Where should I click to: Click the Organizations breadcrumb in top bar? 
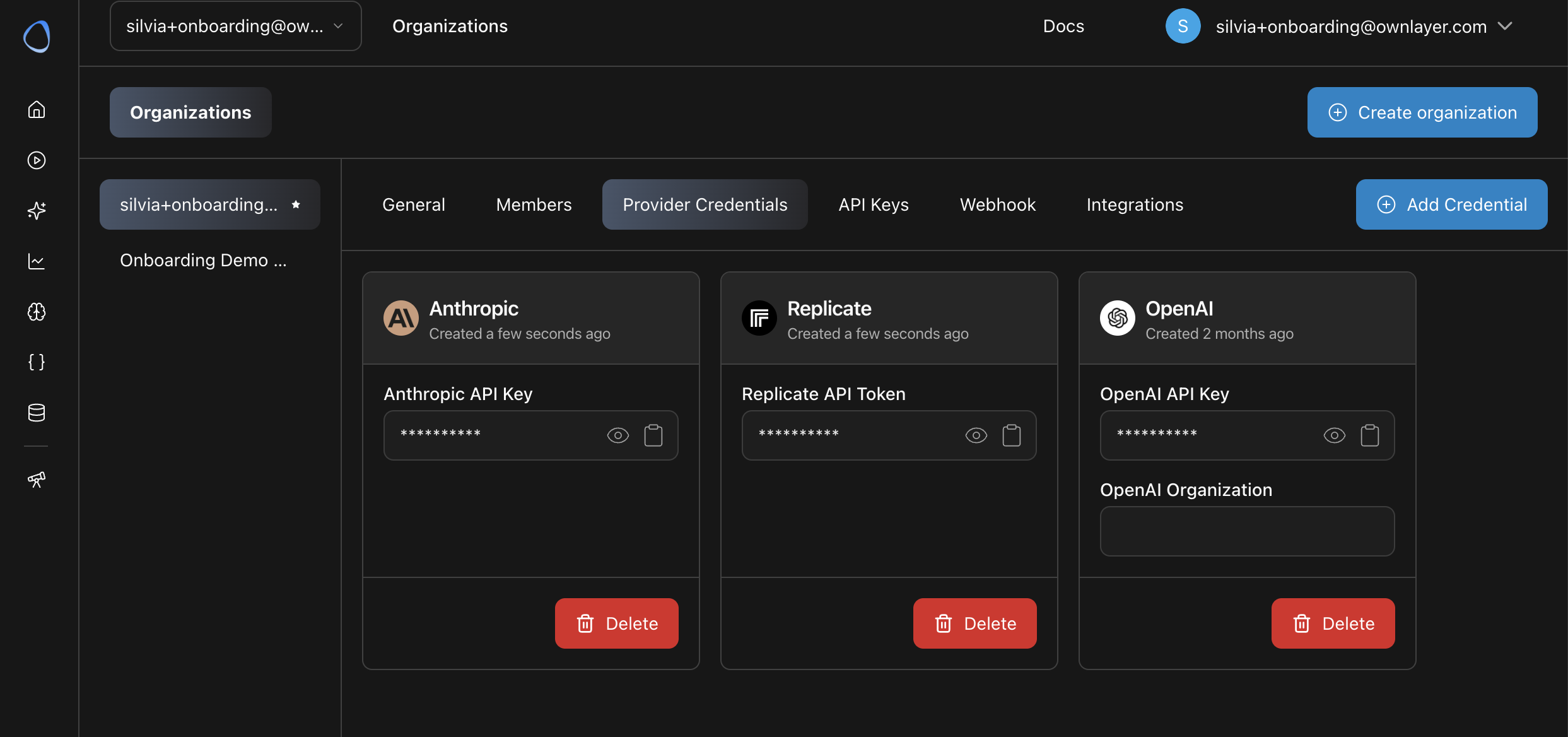tap(450, 26)
